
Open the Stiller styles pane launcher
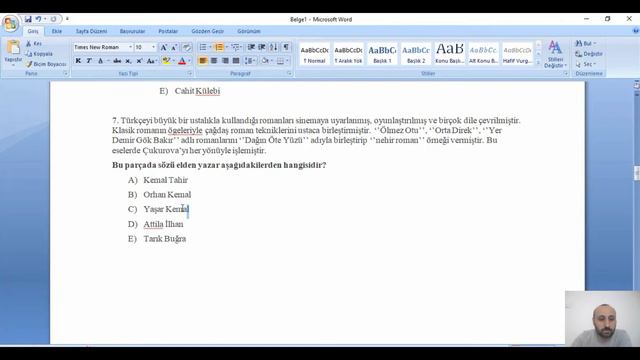click(566, 73)
